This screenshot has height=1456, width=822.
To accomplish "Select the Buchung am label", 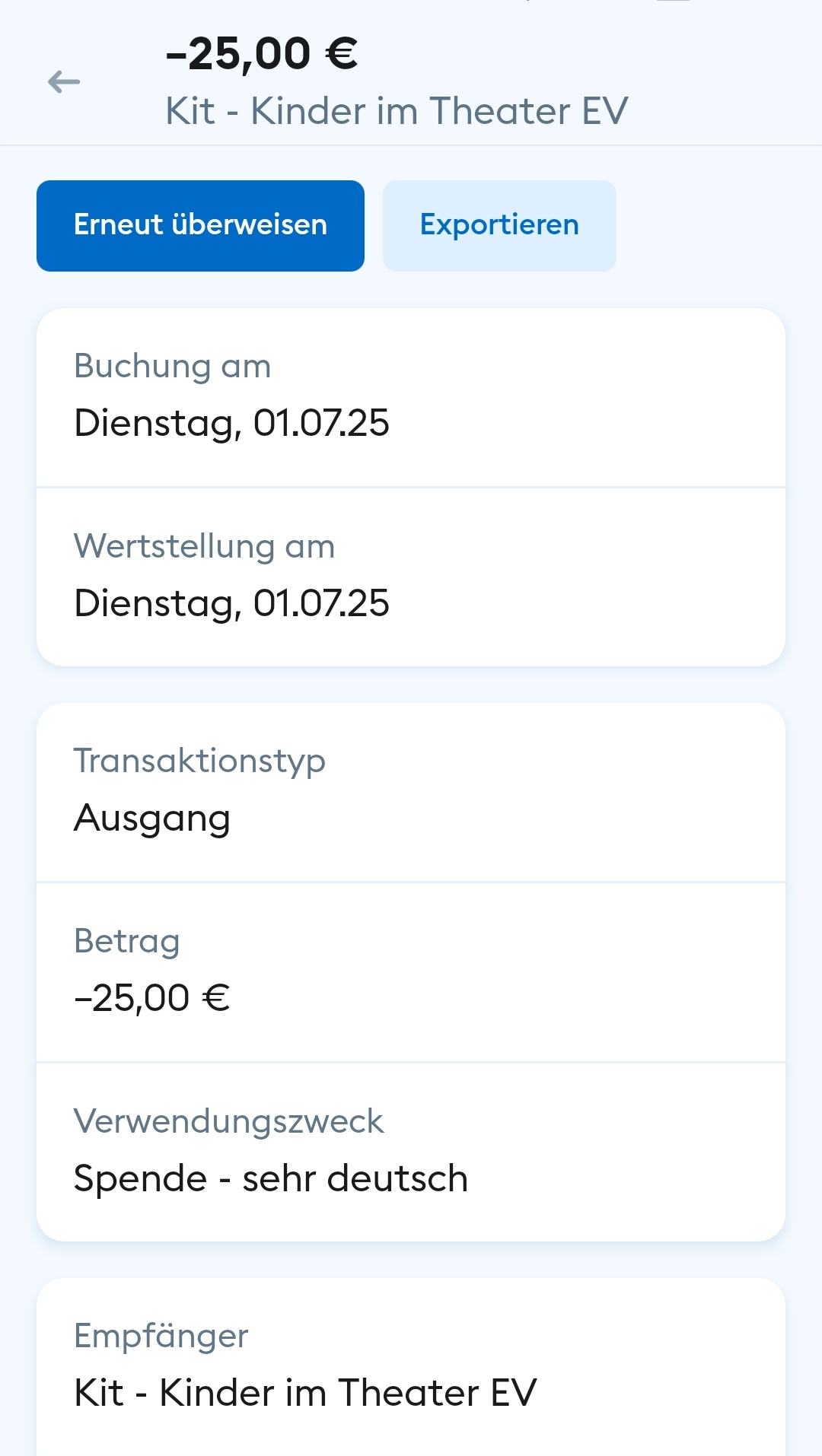I will click(x=172, y=366).
